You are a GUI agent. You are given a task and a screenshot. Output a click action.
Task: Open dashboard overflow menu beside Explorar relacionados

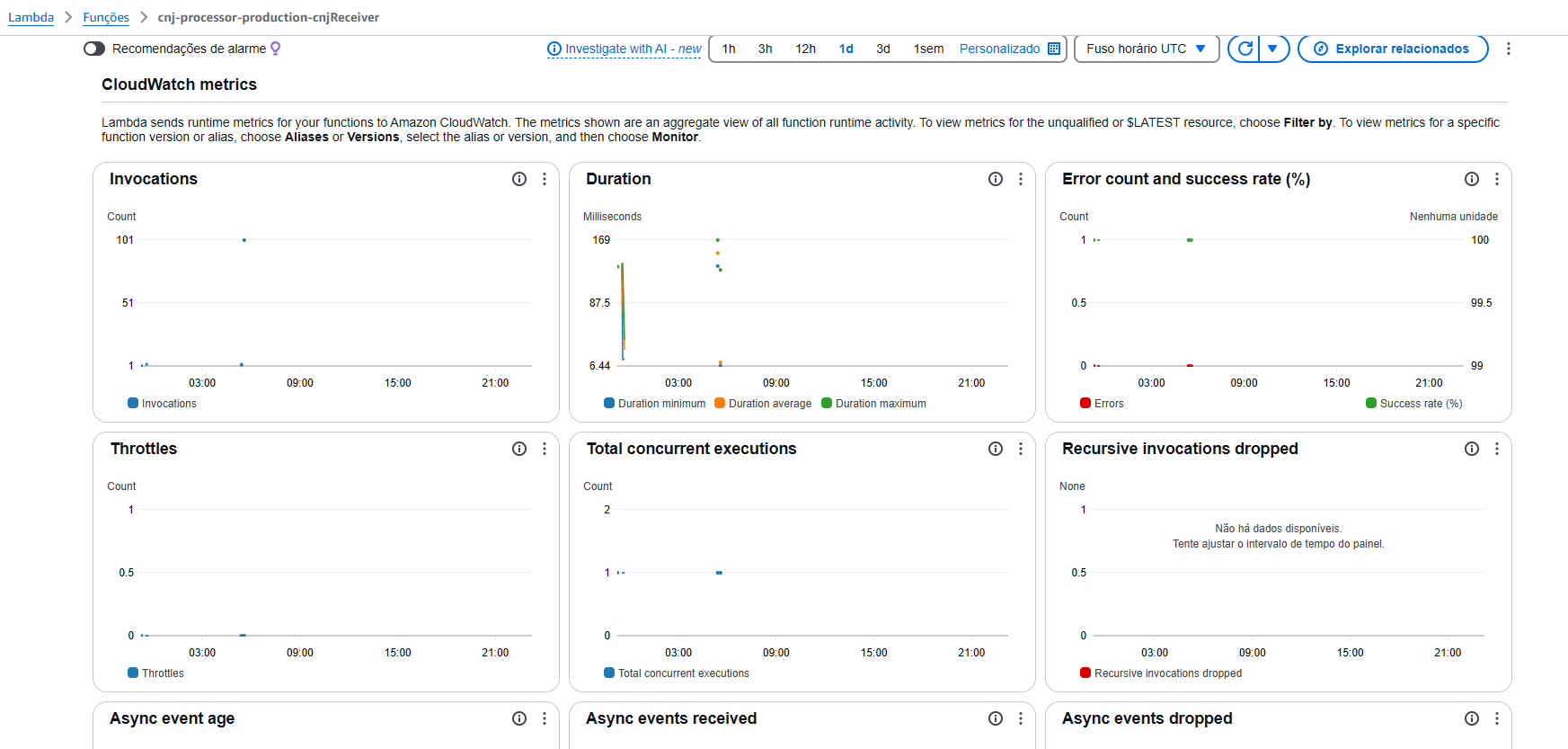(x=1509, y=49)
